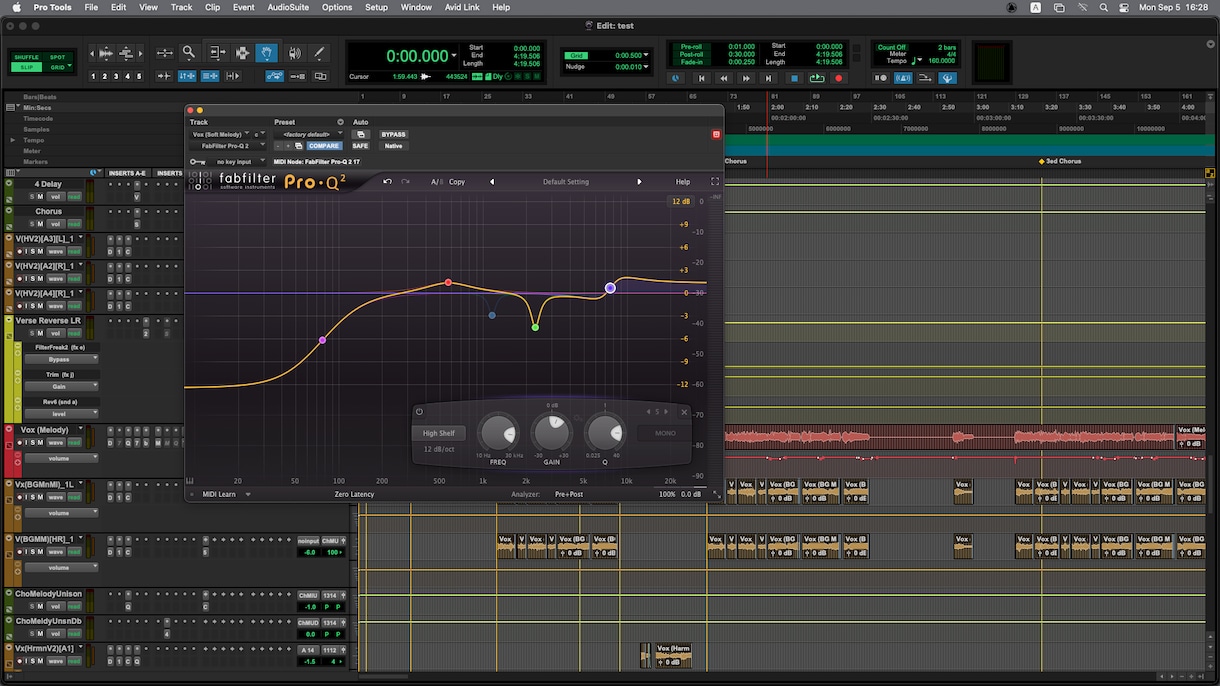Enable Shuffle edit mode

[x=28, y=57]
